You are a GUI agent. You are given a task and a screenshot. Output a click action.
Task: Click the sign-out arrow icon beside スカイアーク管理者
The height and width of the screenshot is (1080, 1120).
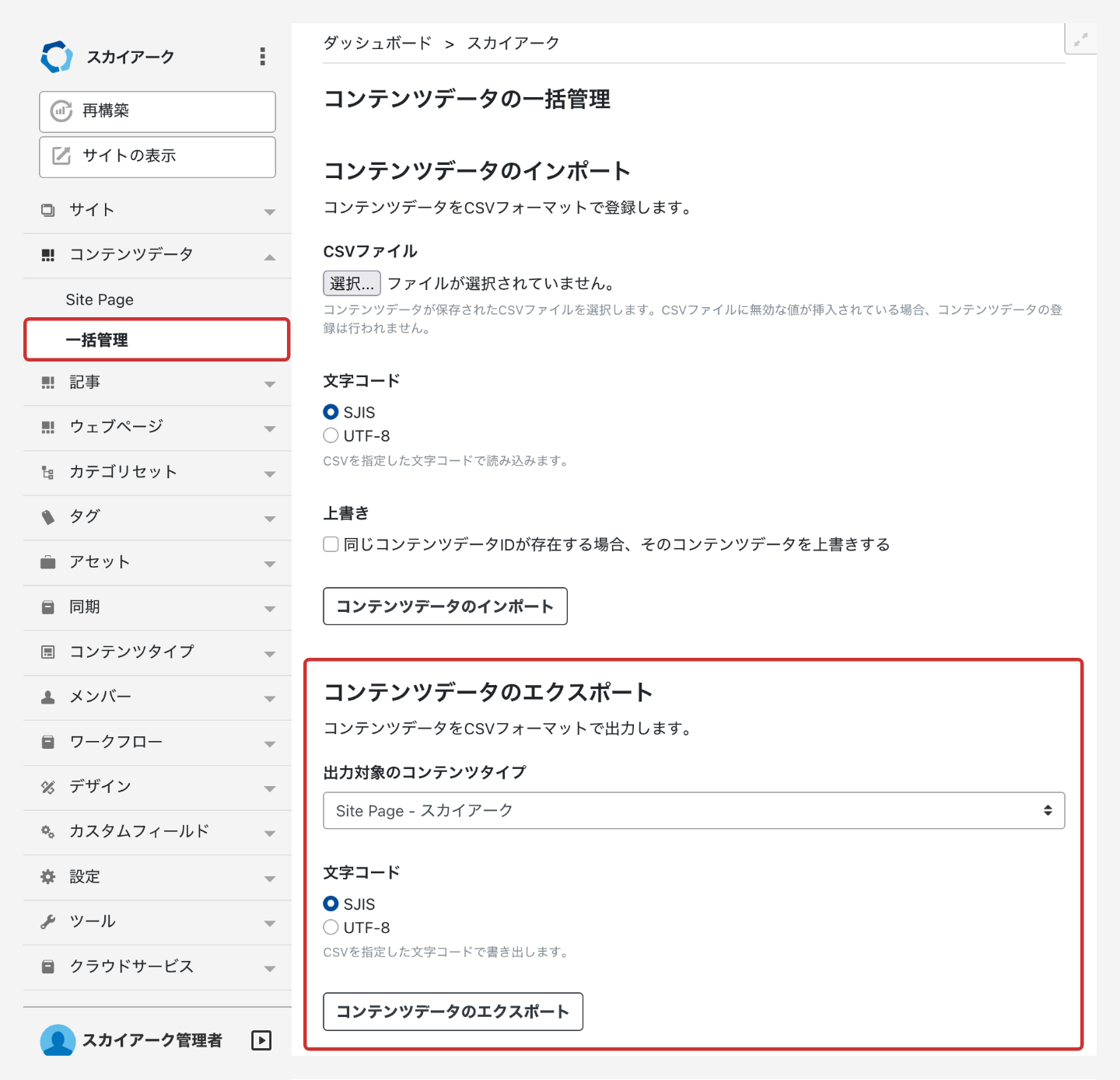[261, 1040]
